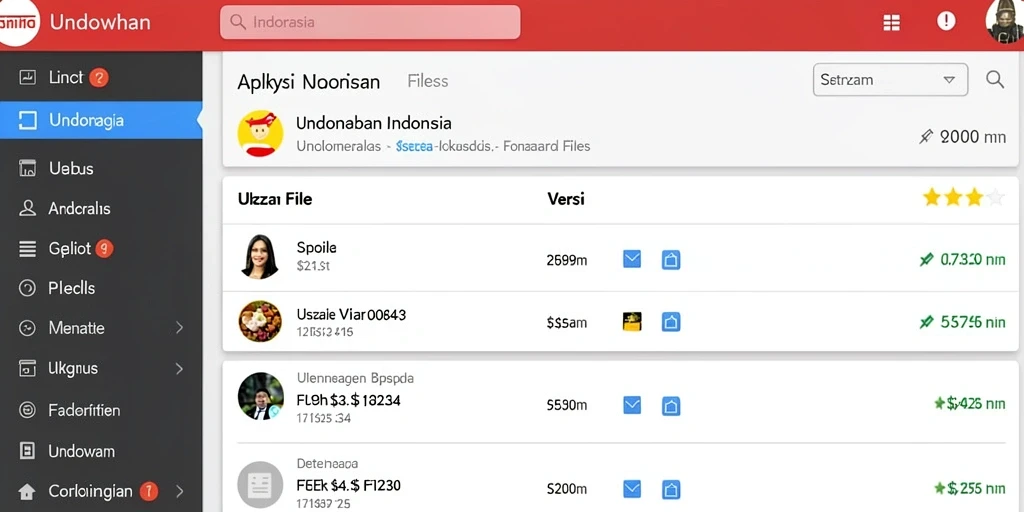
Task: Select Undonagia in the sidebar
Action: pos(101,120)
